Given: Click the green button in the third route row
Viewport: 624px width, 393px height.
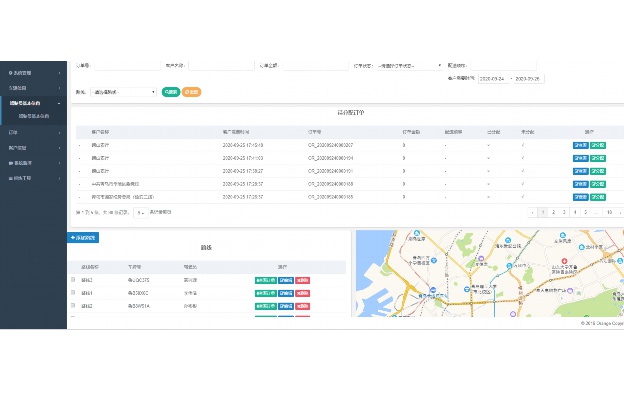Looking at the screenshot, I should pyautogui.click(x=265, y=306).
